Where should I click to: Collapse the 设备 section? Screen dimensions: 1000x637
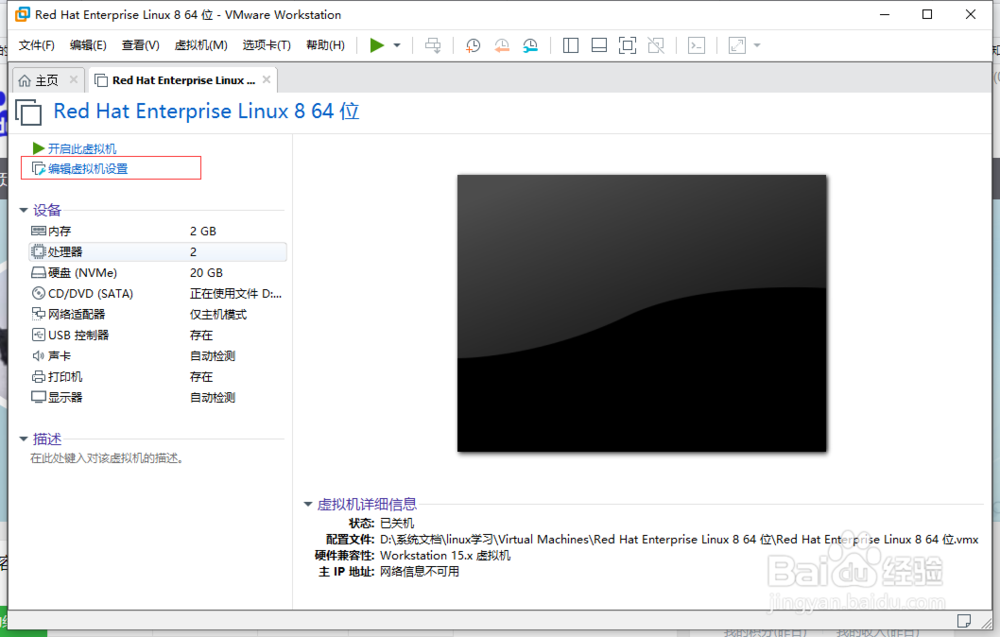click(24, 210)
